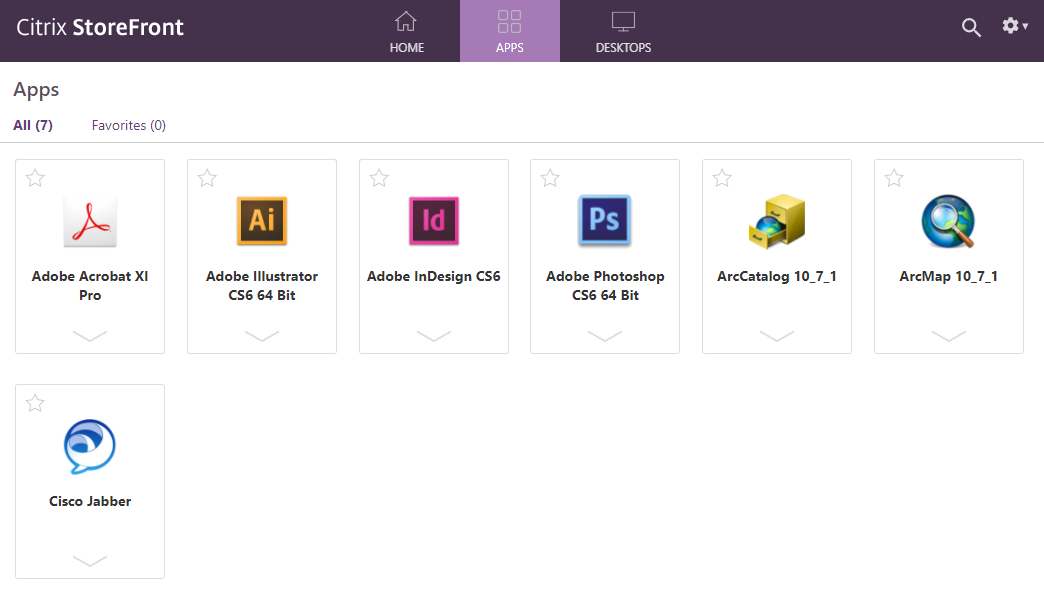1044x595 pixels.
Task: Expand the ArcMap 10_7_1 card chevron
Action: tap(948, 335)
